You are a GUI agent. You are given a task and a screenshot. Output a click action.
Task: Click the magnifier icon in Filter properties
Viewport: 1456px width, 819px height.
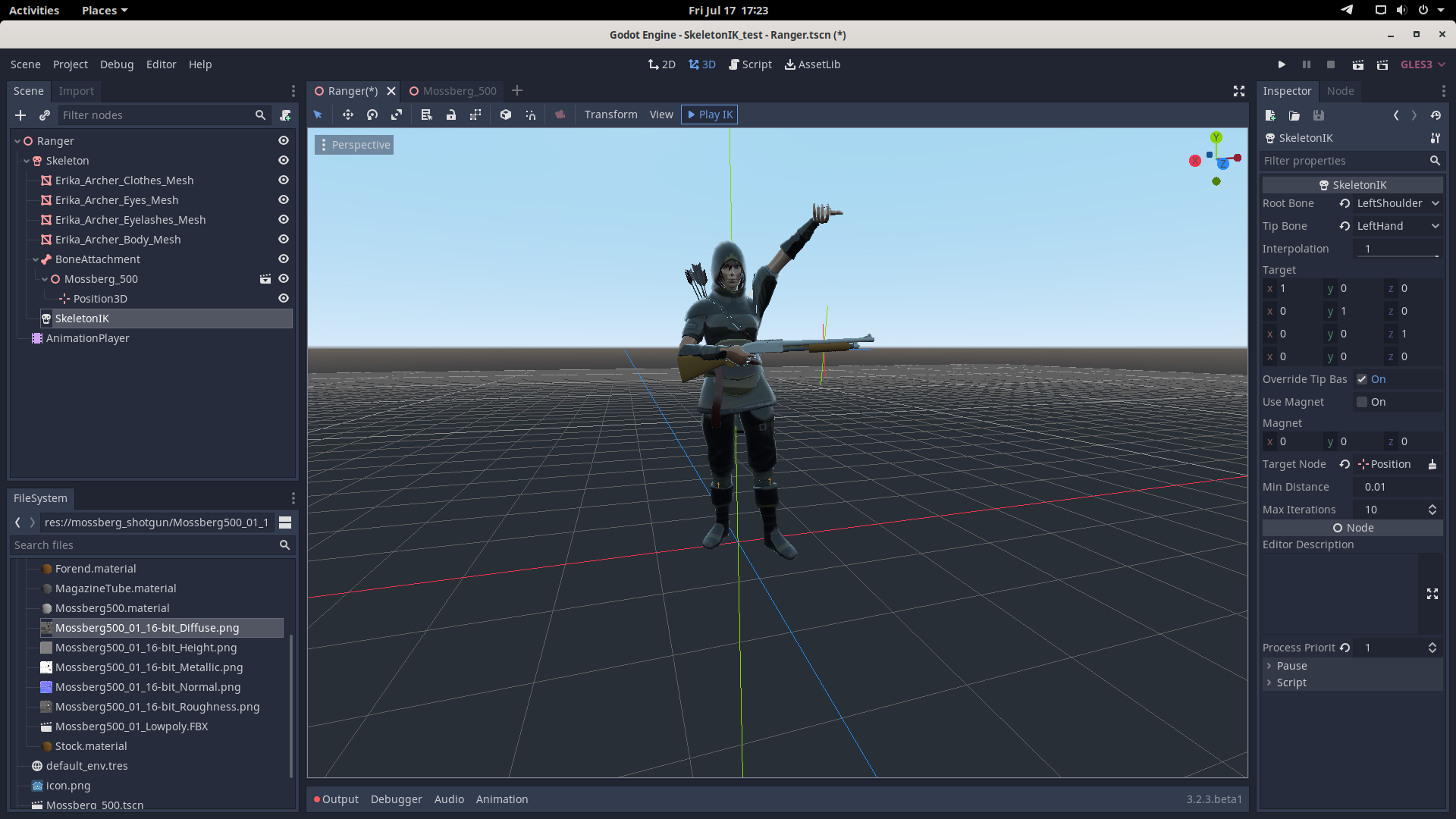[1435, 161]
